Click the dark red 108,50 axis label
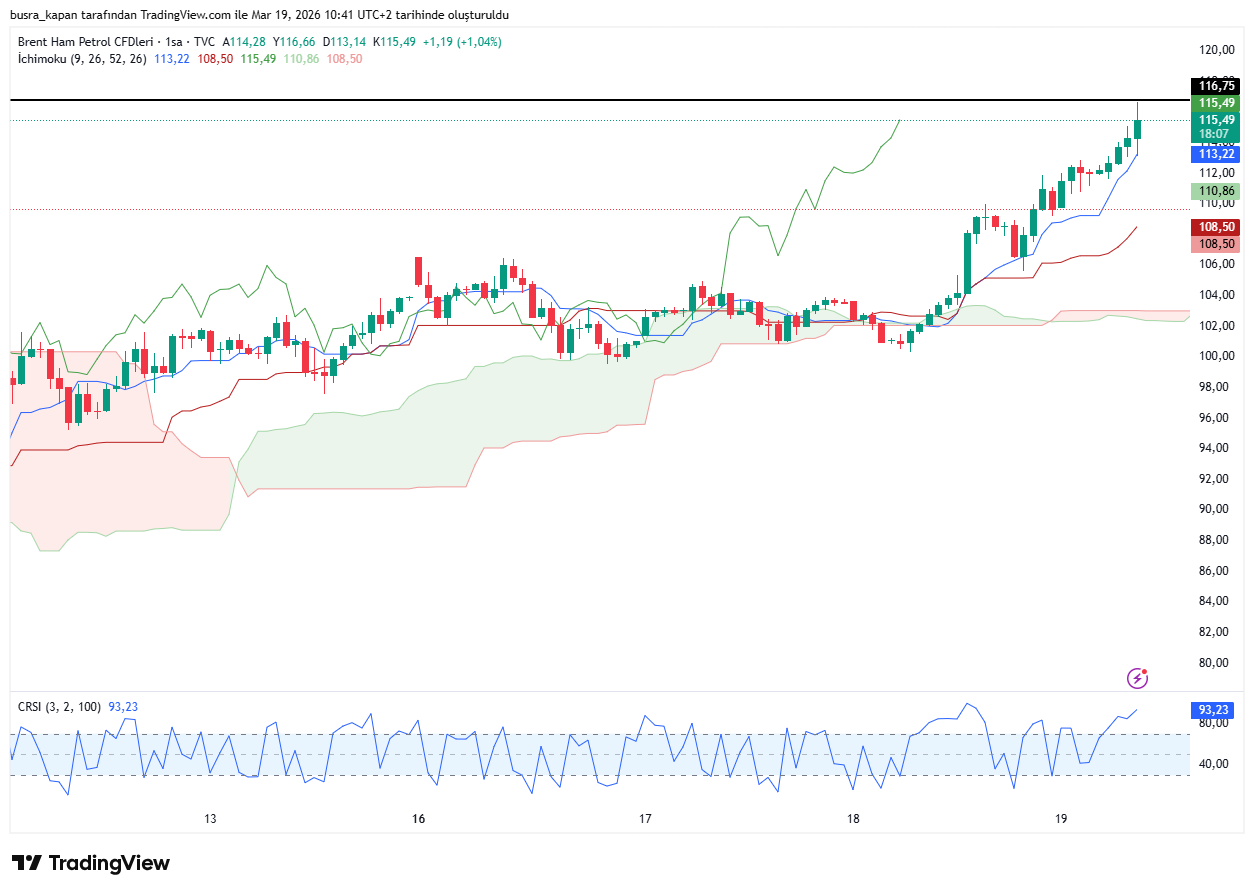Screen dimensions: 1254x893 [x=1216, y=227]
